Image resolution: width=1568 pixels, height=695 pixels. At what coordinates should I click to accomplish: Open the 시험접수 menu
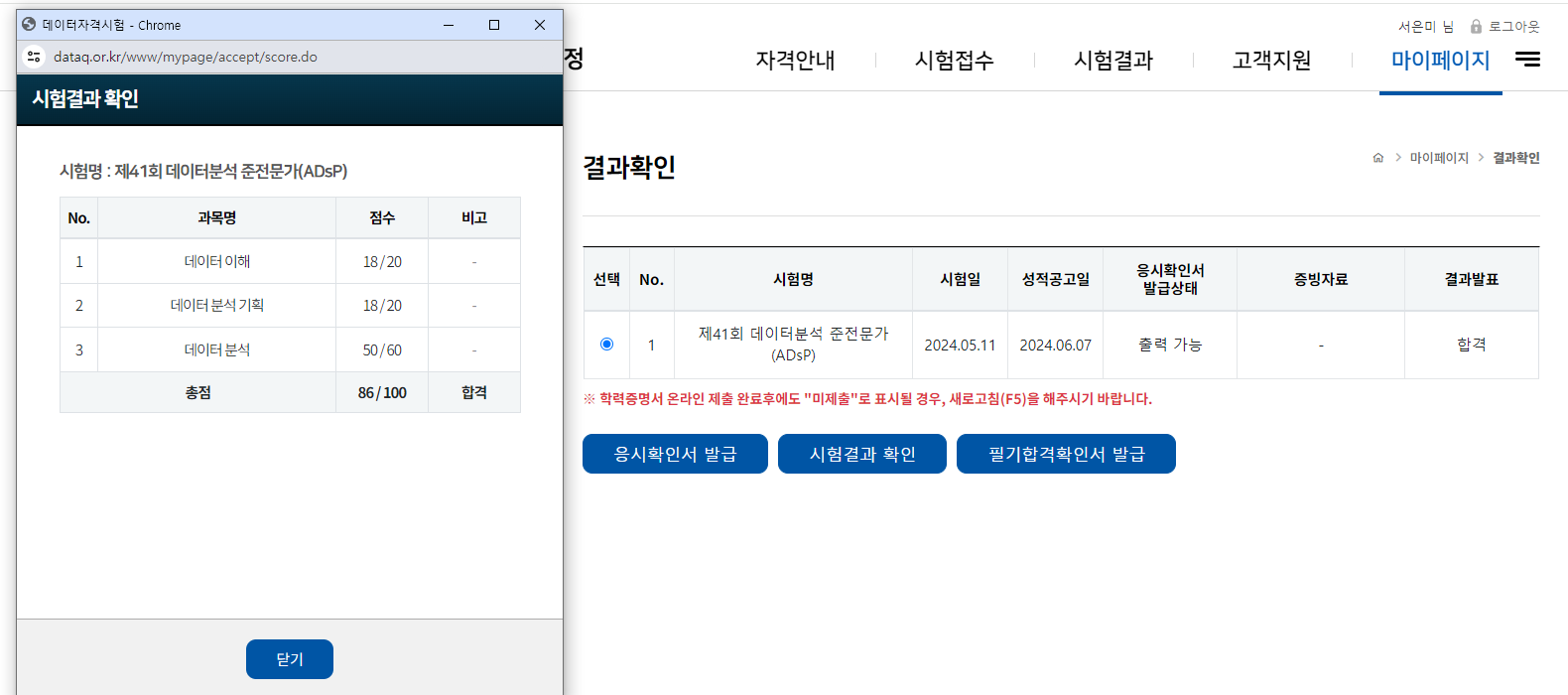954,61
